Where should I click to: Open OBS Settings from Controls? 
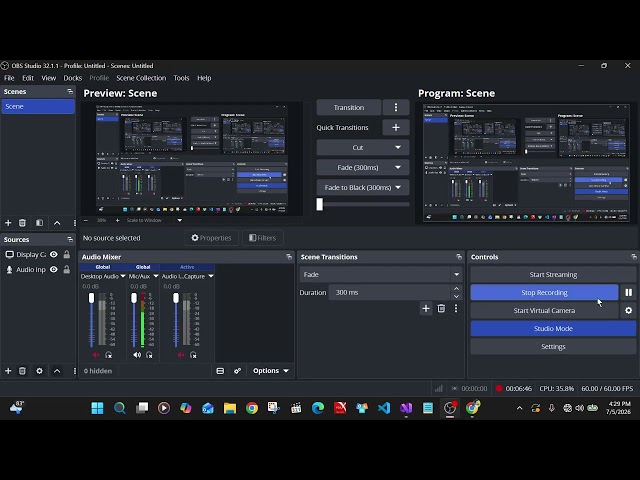tap(553, 347)
